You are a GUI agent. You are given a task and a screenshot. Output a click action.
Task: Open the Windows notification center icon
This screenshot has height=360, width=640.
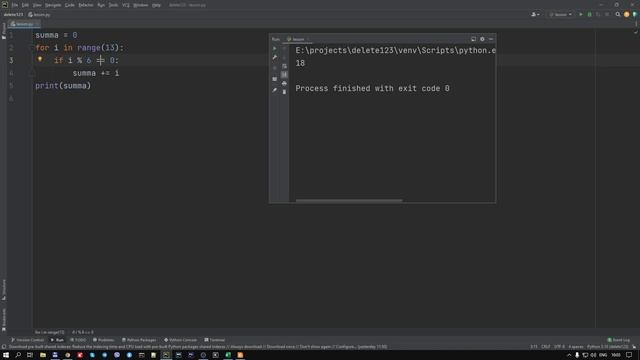pyautogui.click(x=629, y=355)
